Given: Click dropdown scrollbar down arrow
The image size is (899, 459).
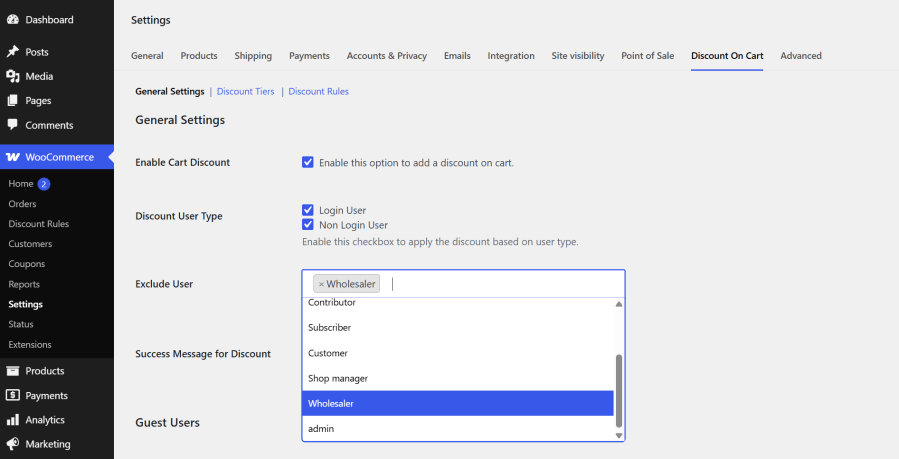Looking at the screenshot, I should [x=619, y=436].
